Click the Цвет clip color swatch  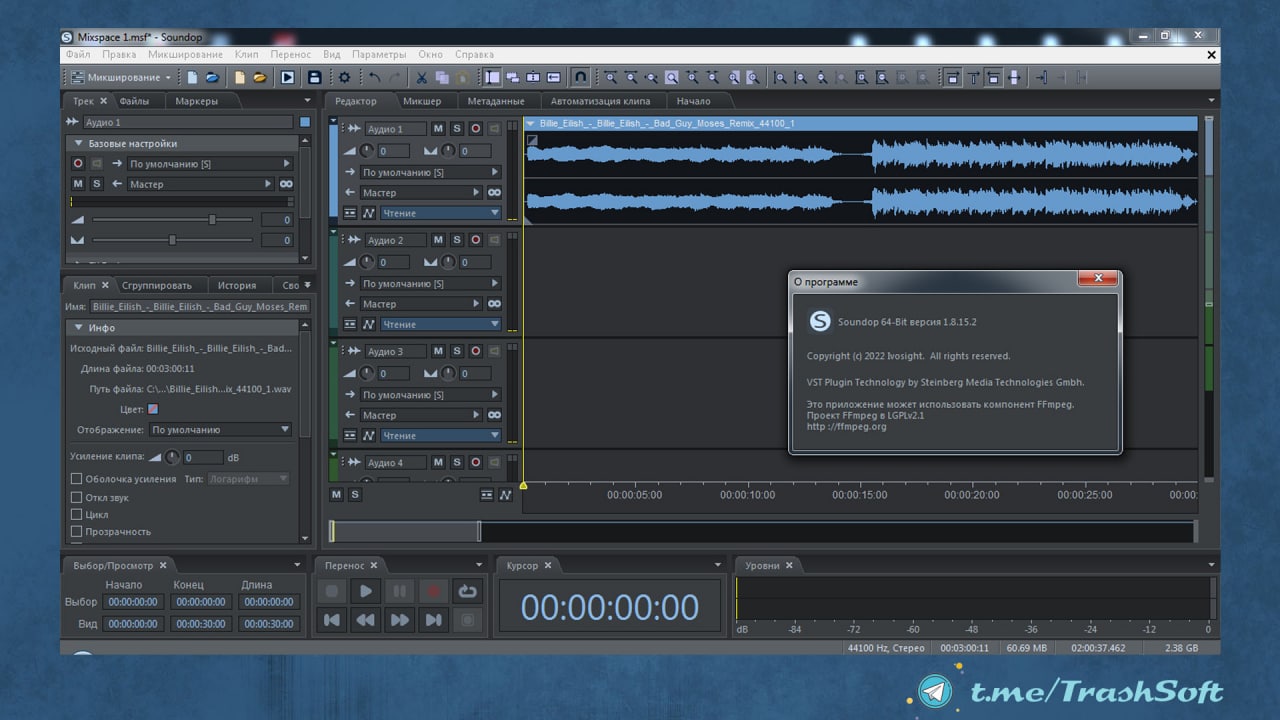[153, 409]
